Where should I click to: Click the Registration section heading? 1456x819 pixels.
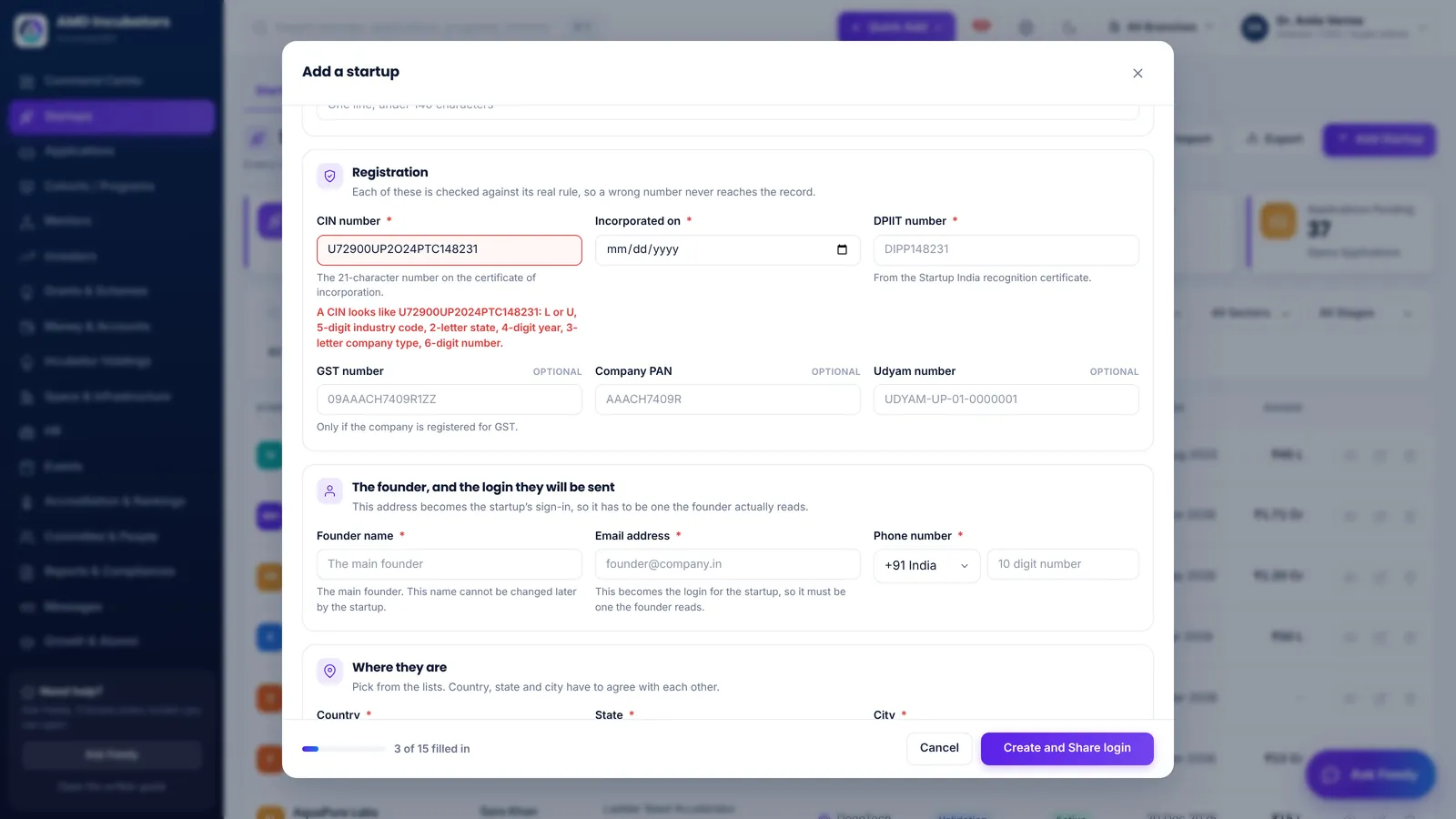[x=389, y=172]
